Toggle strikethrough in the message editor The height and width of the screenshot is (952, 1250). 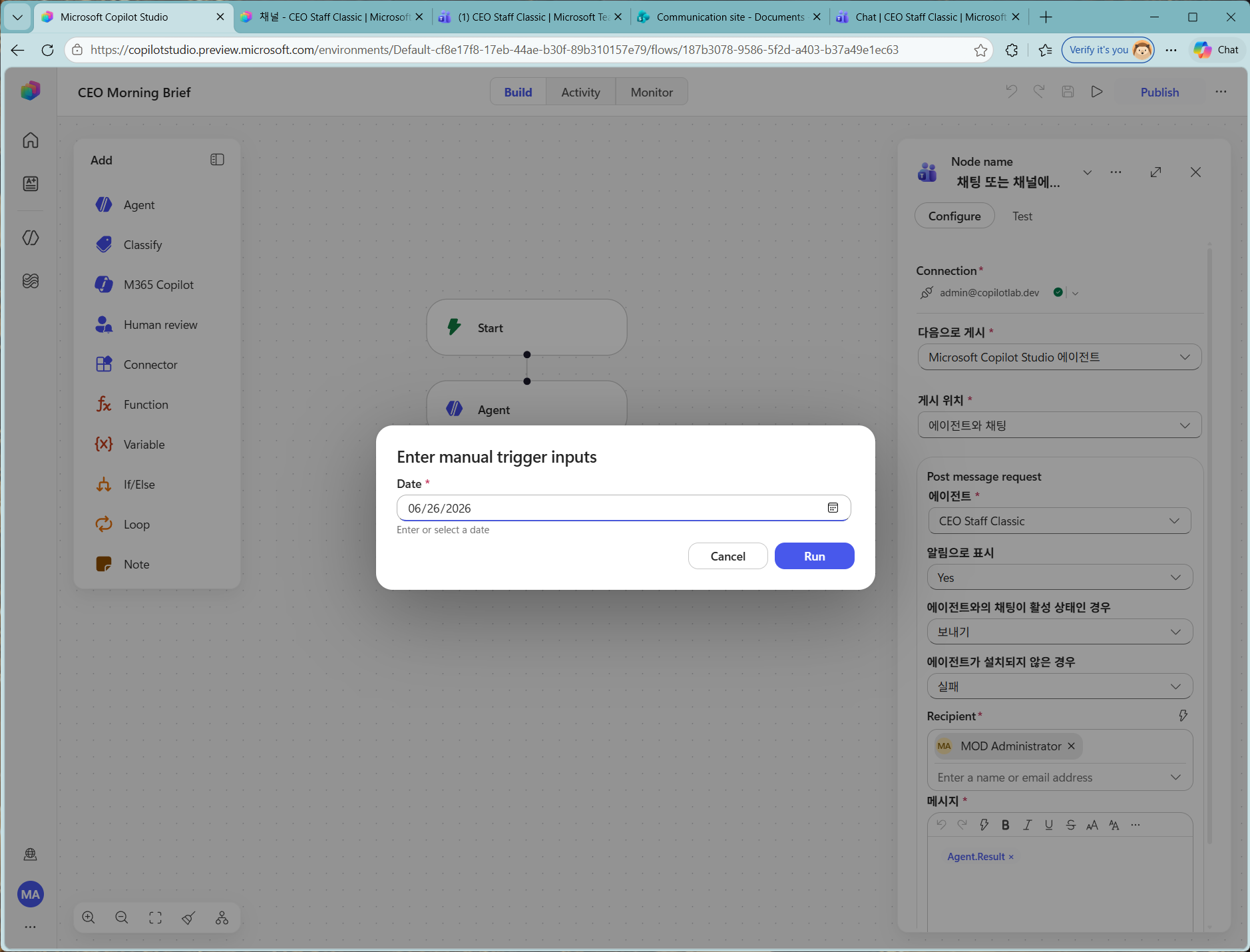click(x=1071, y=825)
